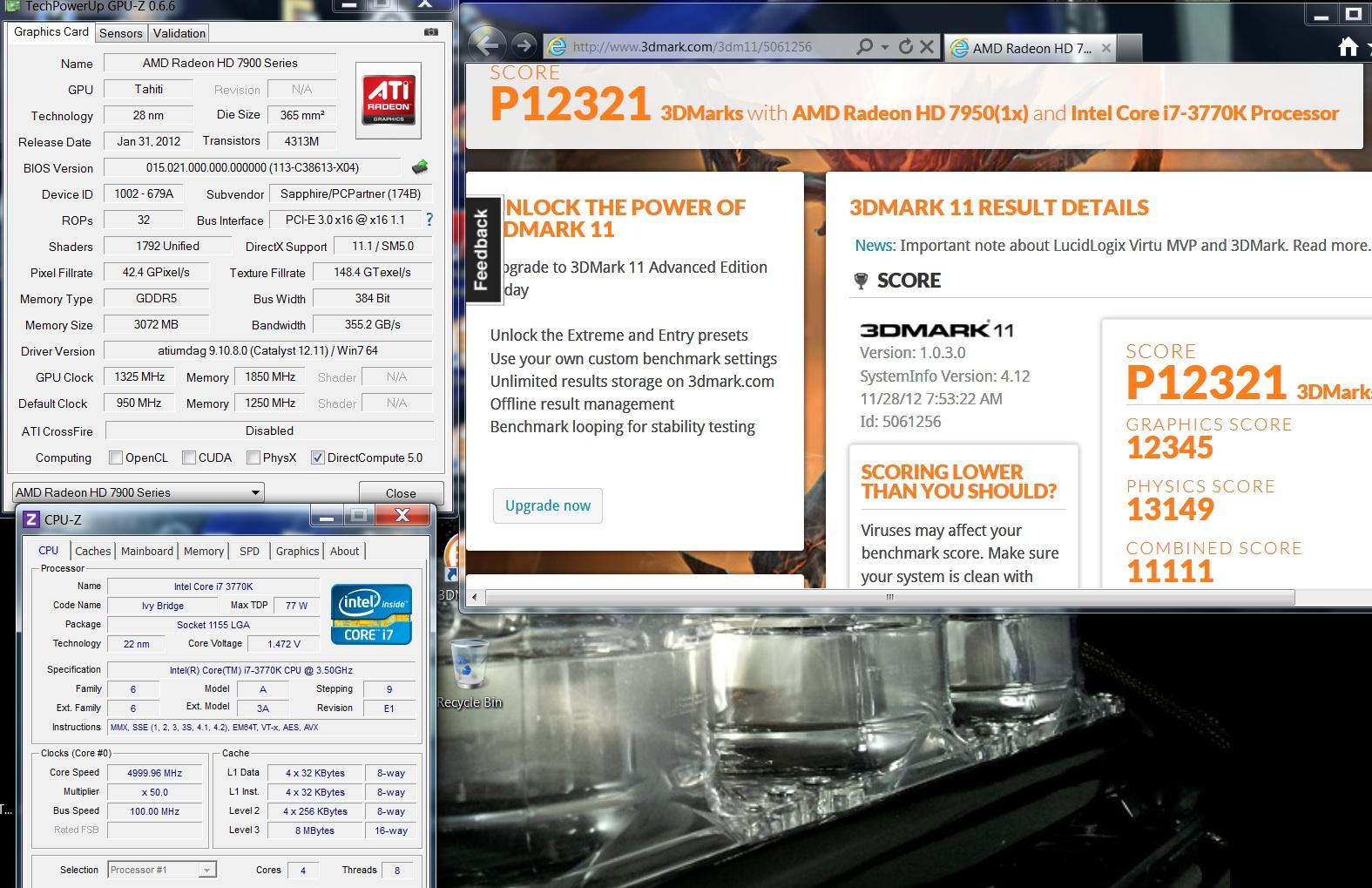The width and height of the screenshot is (1372, 888).
Task: Click the Device ID value 1002 - 679A
Action: [x=144, y=193]
